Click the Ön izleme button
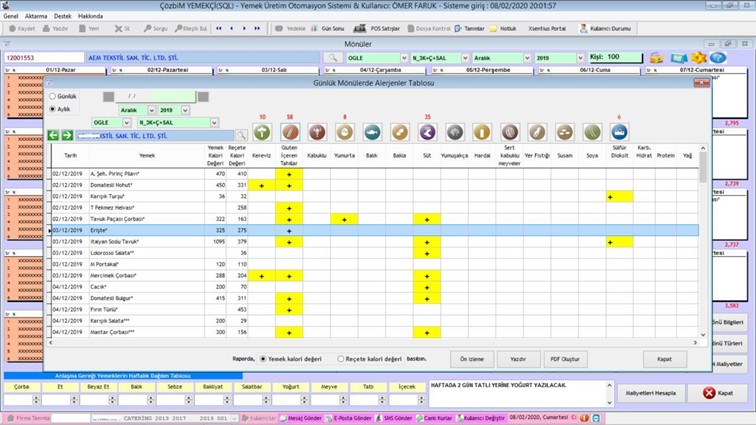Screen dimensions: 756x425 click(469, 358)
